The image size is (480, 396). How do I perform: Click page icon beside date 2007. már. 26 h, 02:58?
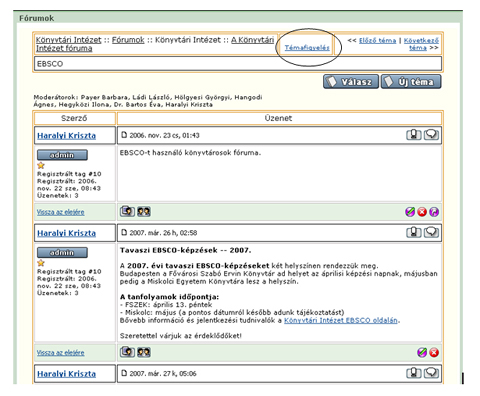pos(124,232)
